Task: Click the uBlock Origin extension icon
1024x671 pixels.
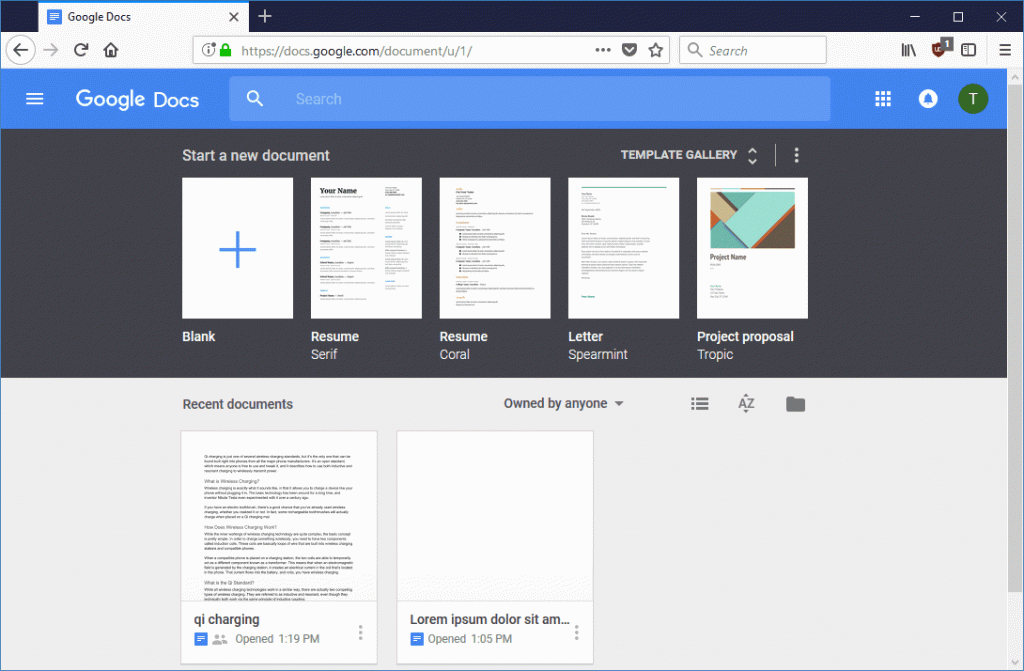Action: tap(940, 48)
